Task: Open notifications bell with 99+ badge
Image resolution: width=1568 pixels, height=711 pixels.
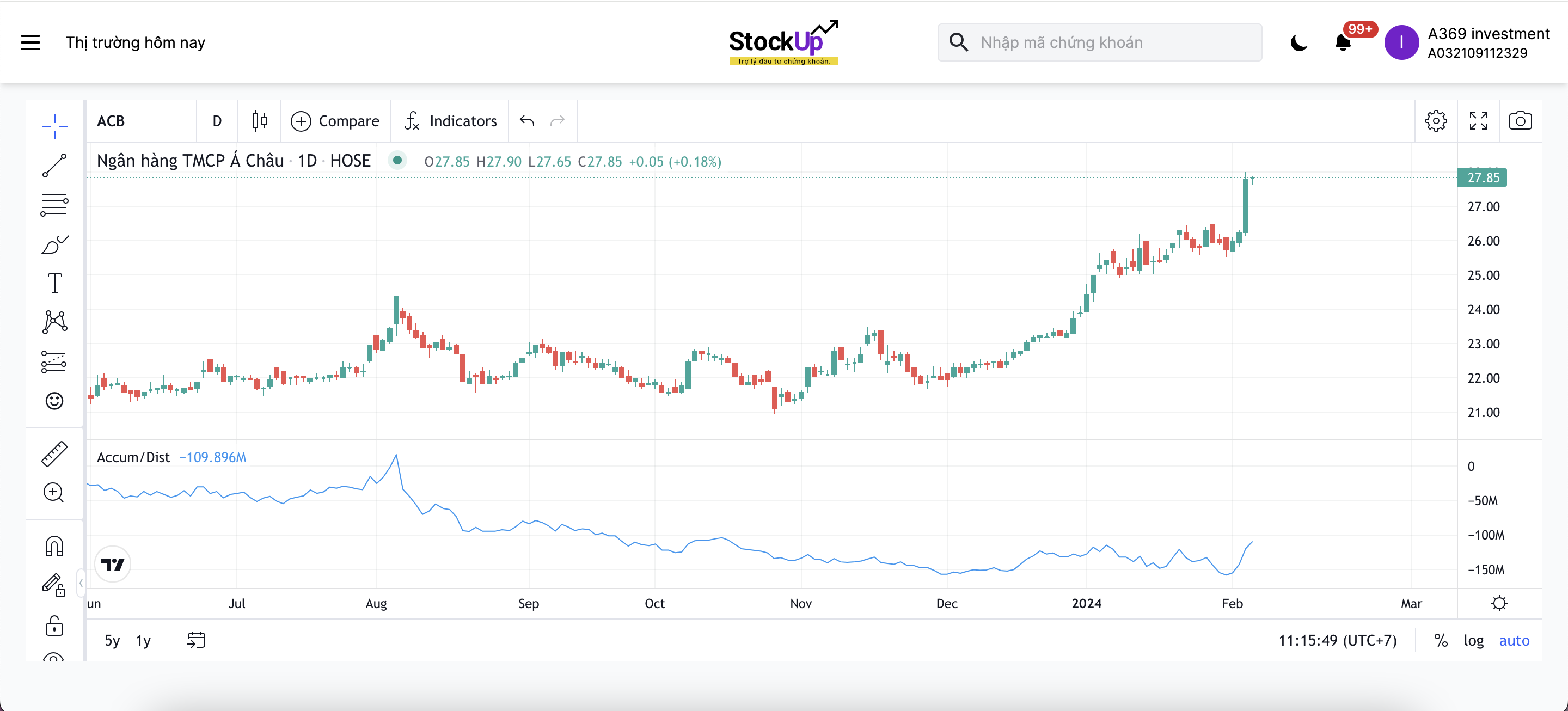Action: tap(1343, 42)
